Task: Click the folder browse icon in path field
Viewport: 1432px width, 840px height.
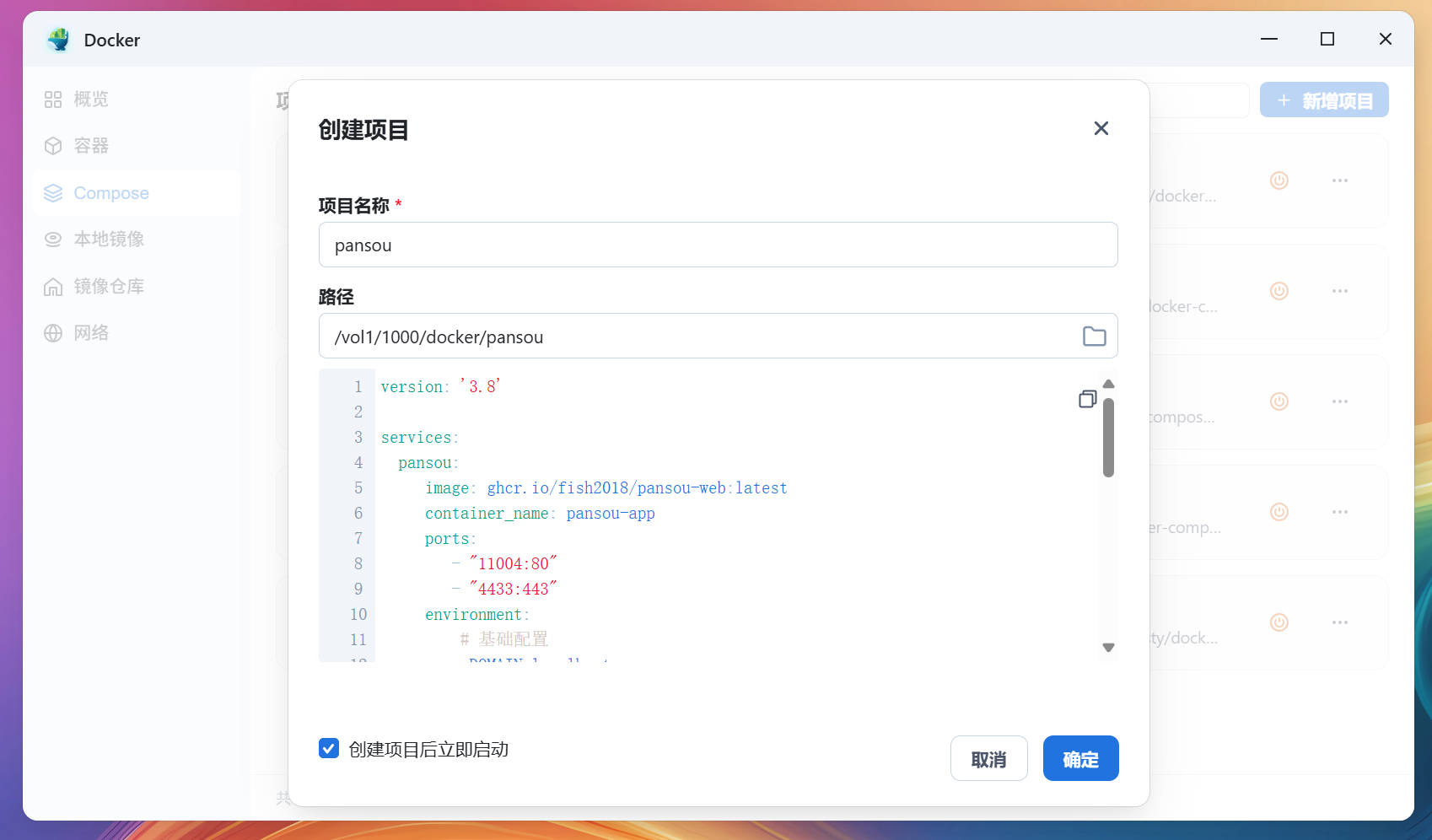Action: pos(1094,337)
